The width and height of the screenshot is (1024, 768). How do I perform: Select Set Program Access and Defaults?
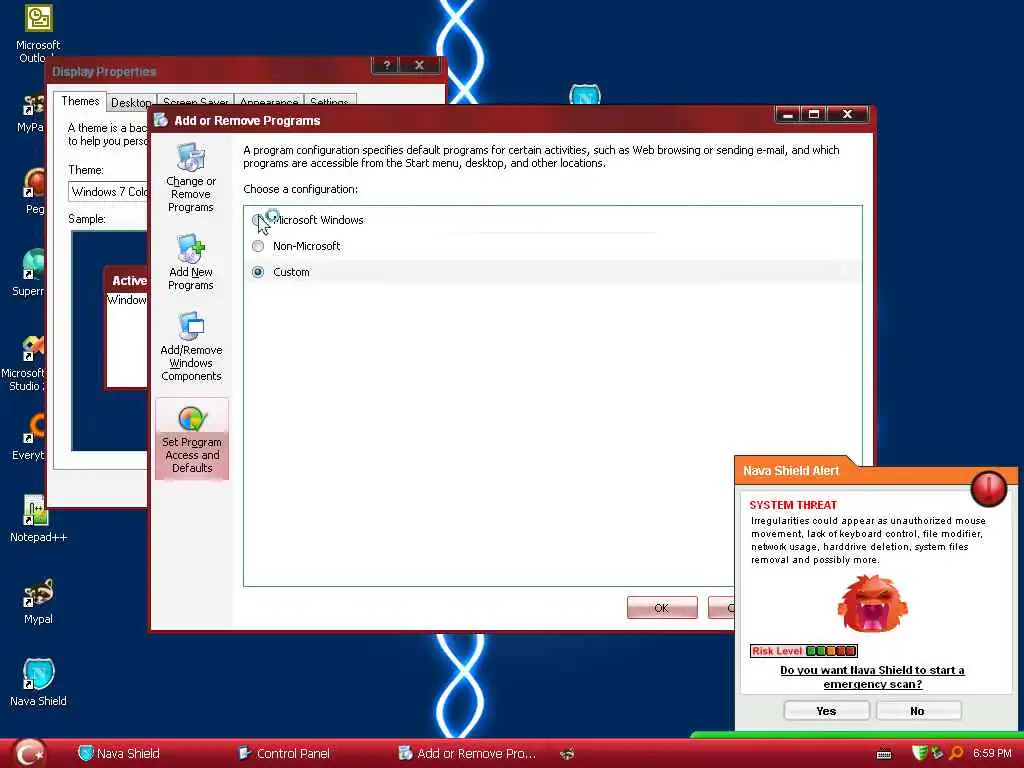click(192, 439)
